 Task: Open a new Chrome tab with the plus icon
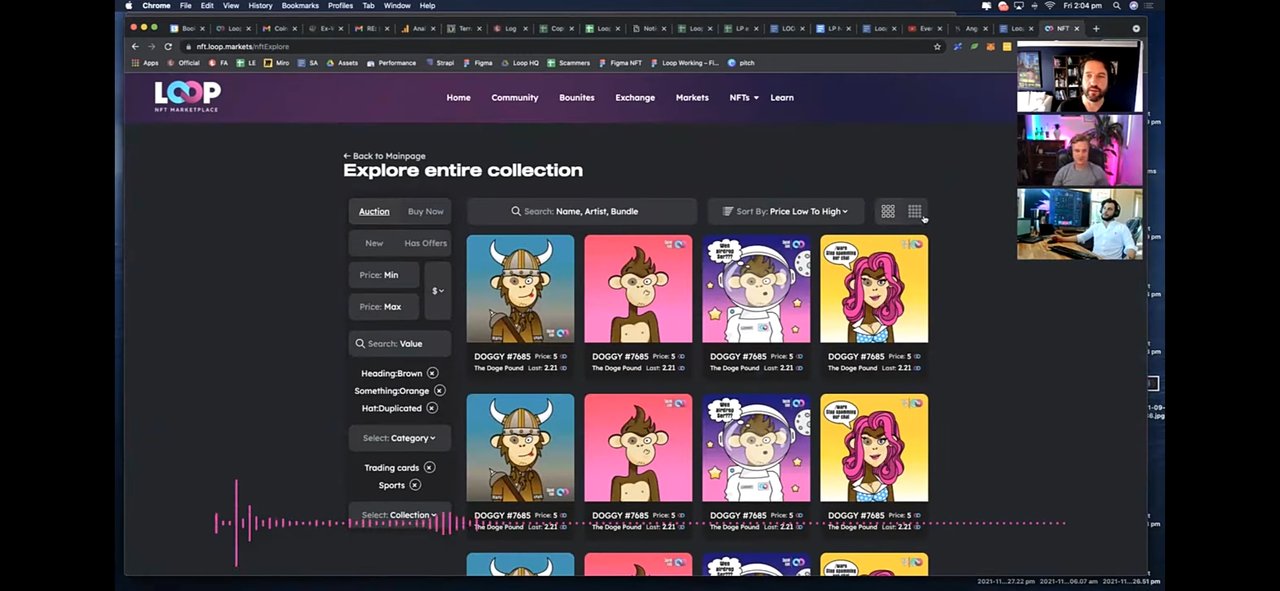1096,28
